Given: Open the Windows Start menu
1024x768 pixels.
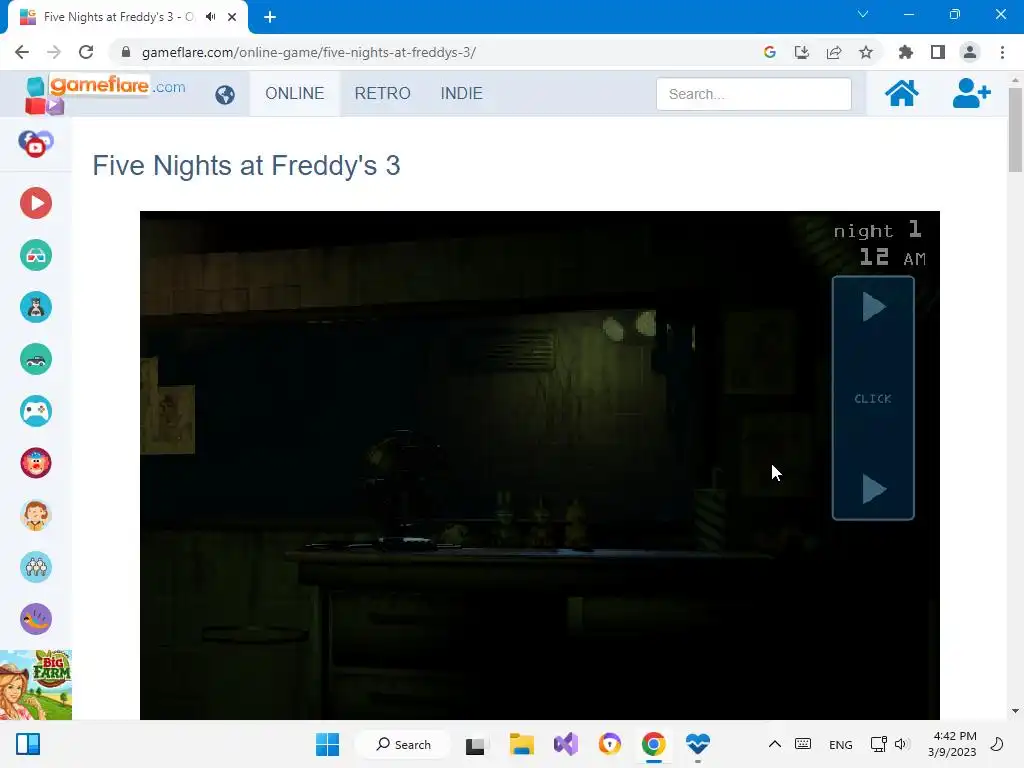Looking at the screenshot, I should tap(327, 744).
